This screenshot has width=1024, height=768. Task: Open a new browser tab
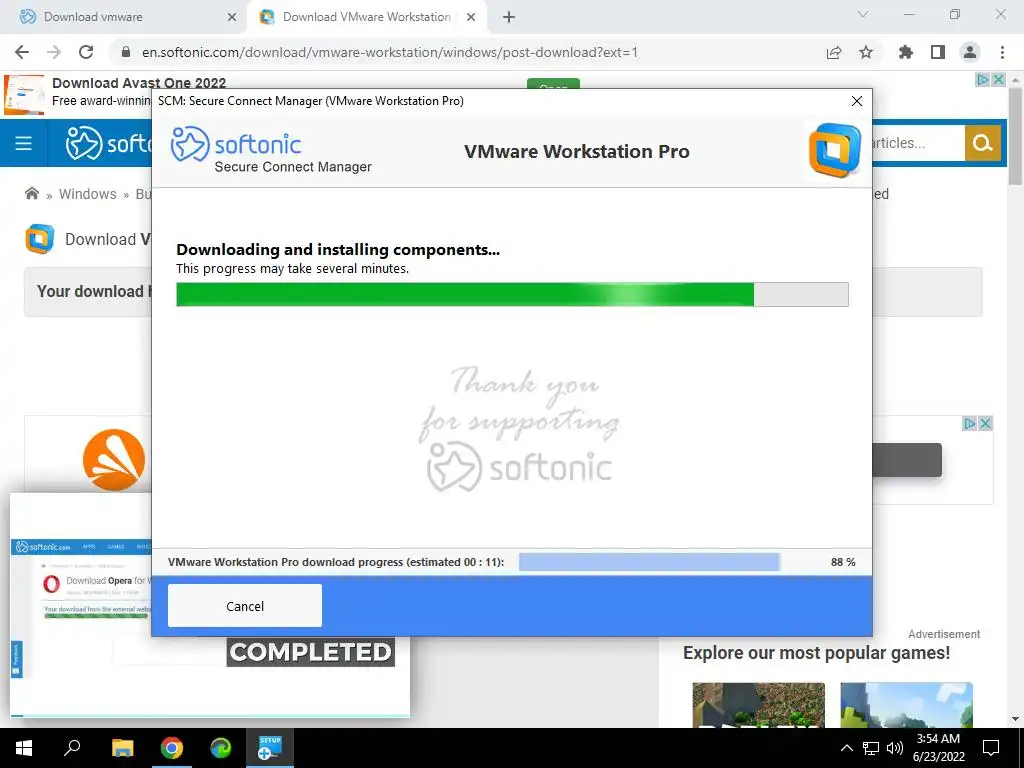click(509, 18)
